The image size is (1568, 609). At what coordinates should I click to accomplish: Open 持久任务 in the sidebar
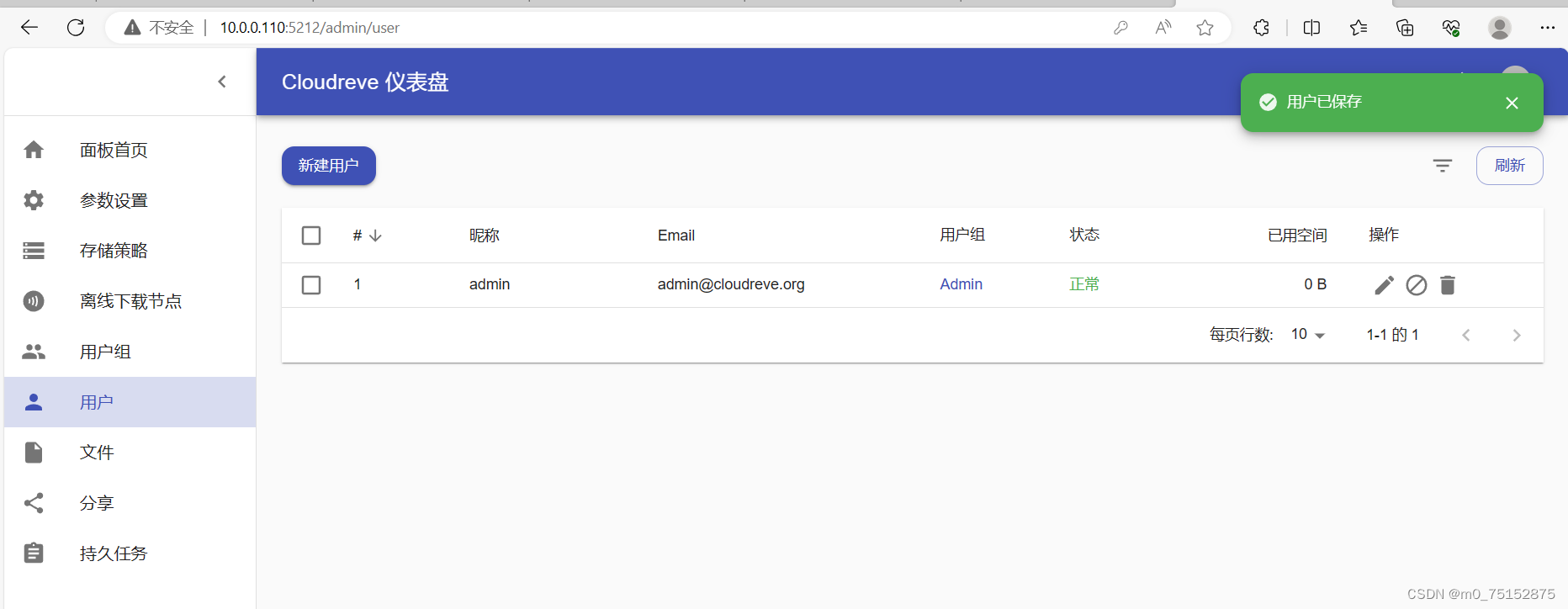130,553
